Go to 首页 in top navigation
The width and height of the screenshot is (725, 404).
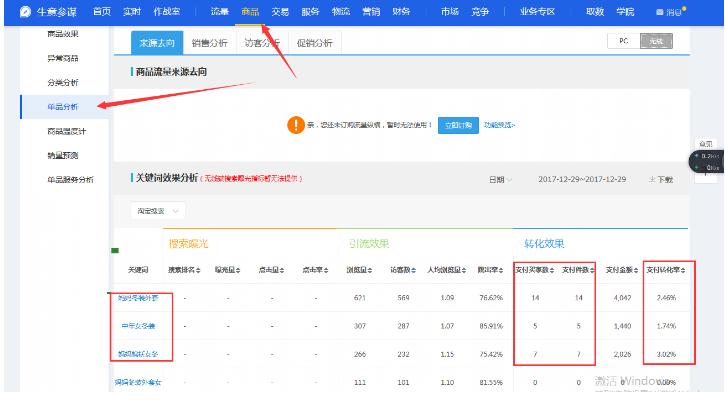click(102, 12)
